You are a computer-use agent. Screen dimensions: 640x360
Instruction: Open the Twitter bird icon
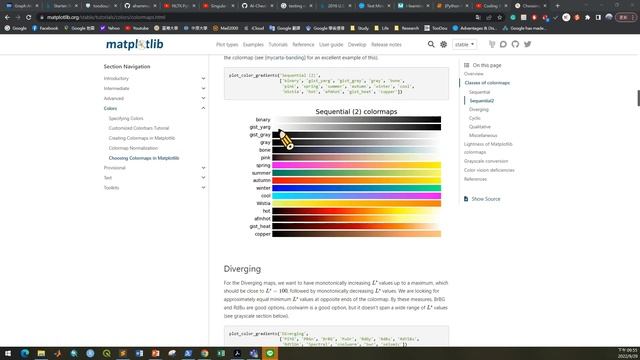point(527,44)
